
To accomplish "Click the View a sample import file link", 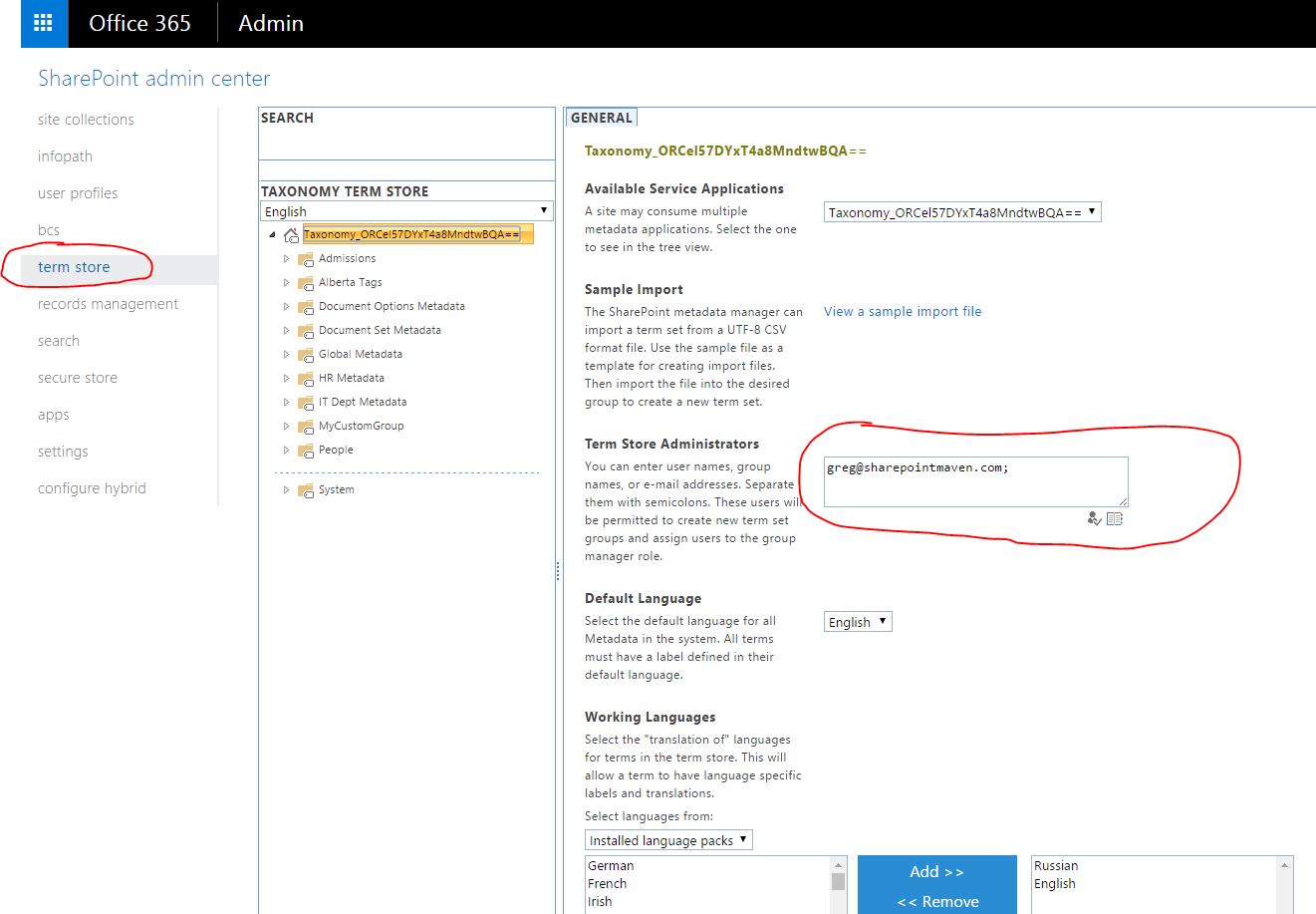I will pyautogui.click(x=902, y=311).
